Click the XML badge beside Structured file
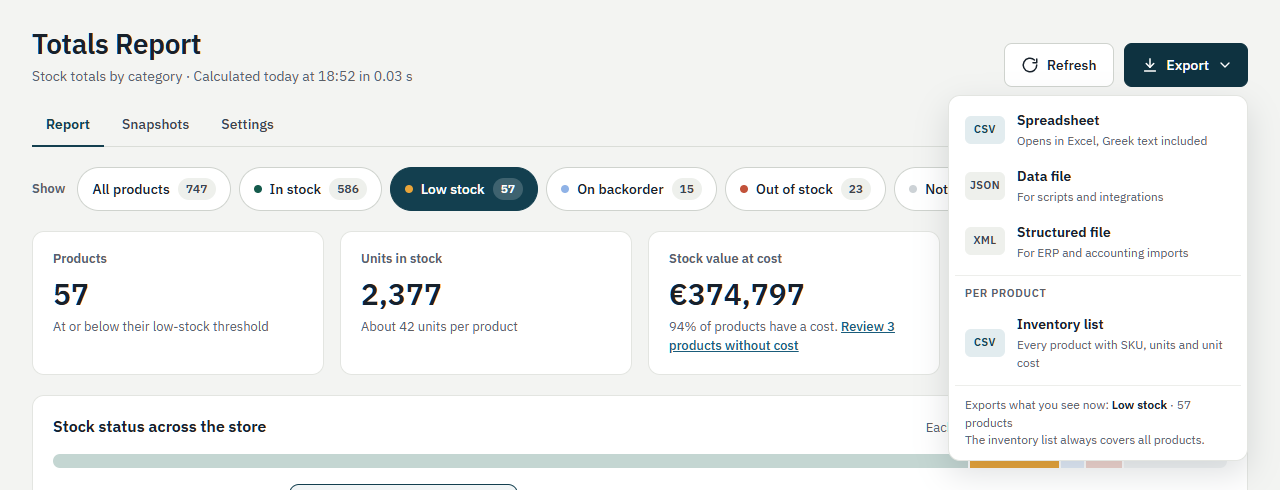Image resolution: width=1280 pixels, height=490 pixels. click(985, 241)
